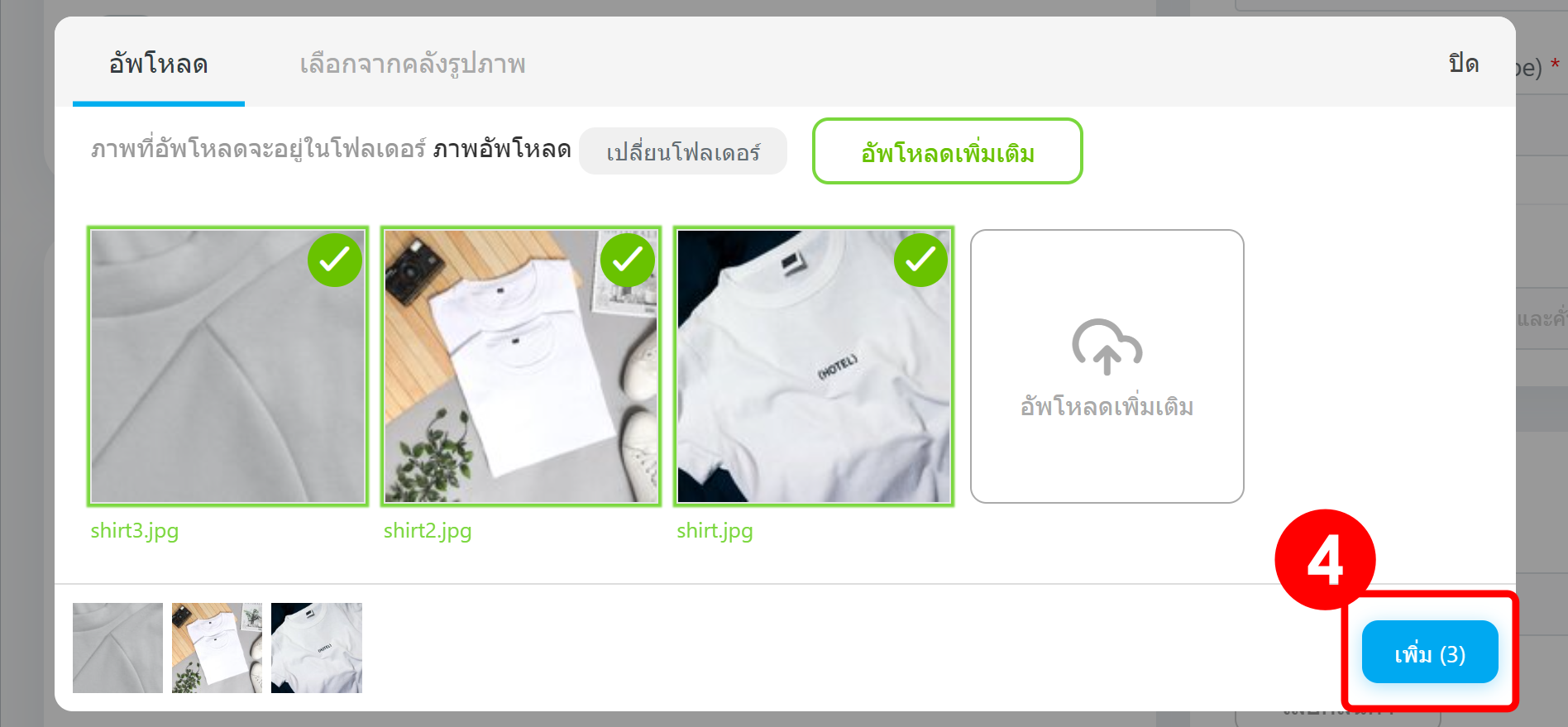1568x727 pixels.
Task: Select the folded white shirt2.jpg image
Action: point(521,366)
